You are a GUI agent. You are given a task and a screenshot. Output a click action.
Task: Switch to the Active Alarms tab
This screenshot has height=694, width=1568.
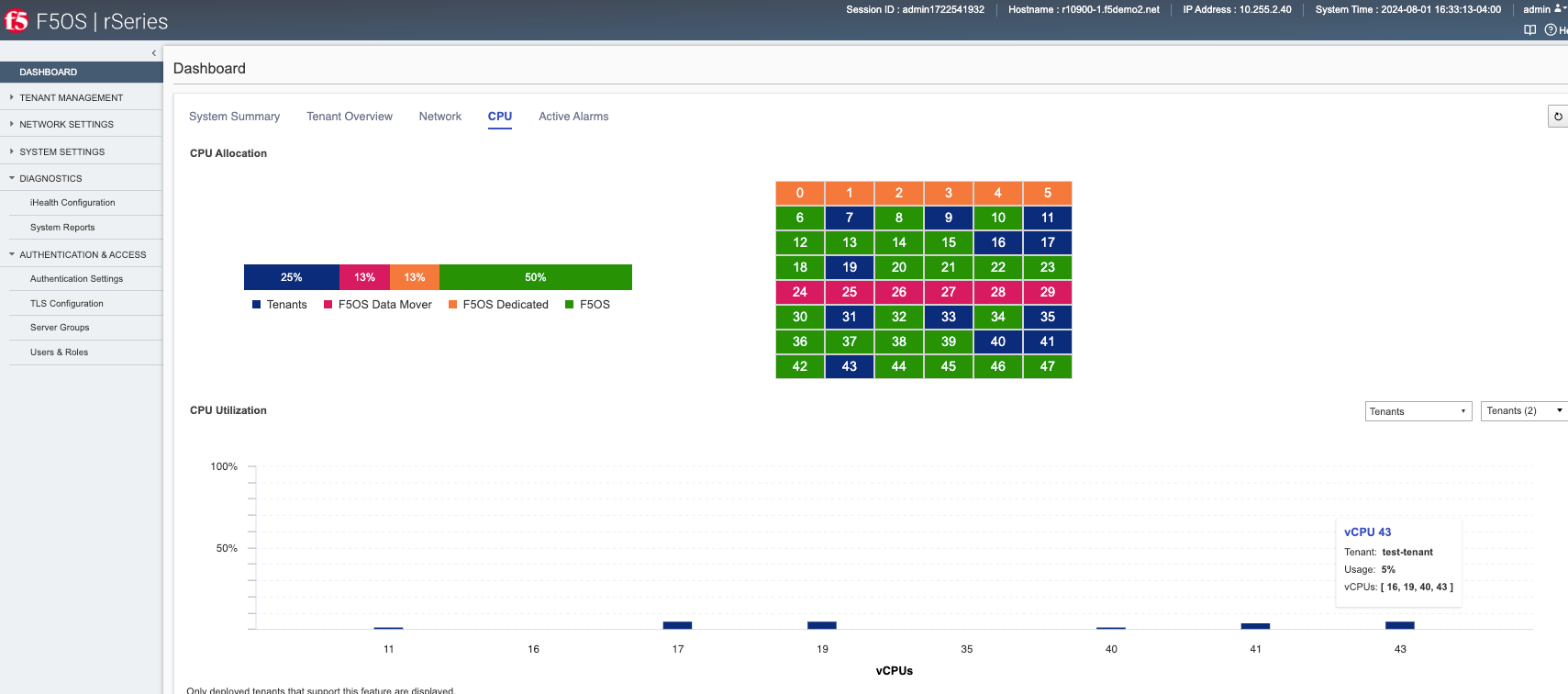click(x=573, y=117)
